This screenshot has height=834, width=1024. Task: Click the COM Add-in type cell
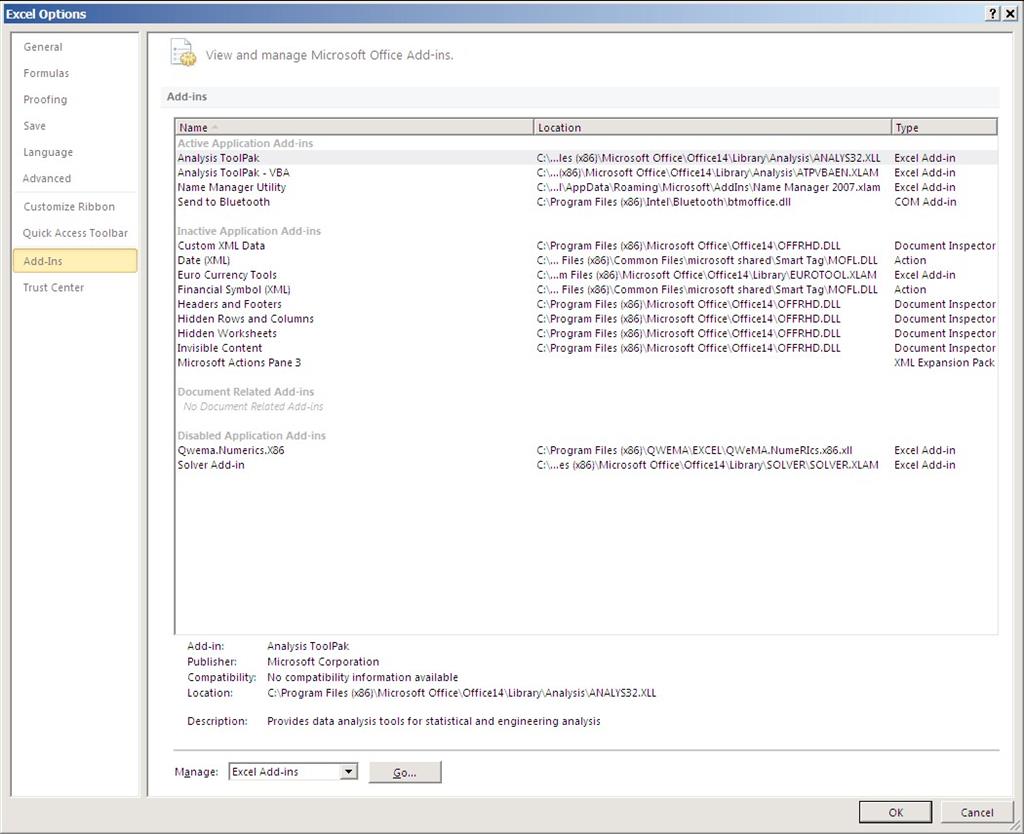click(x=925, y=202)
